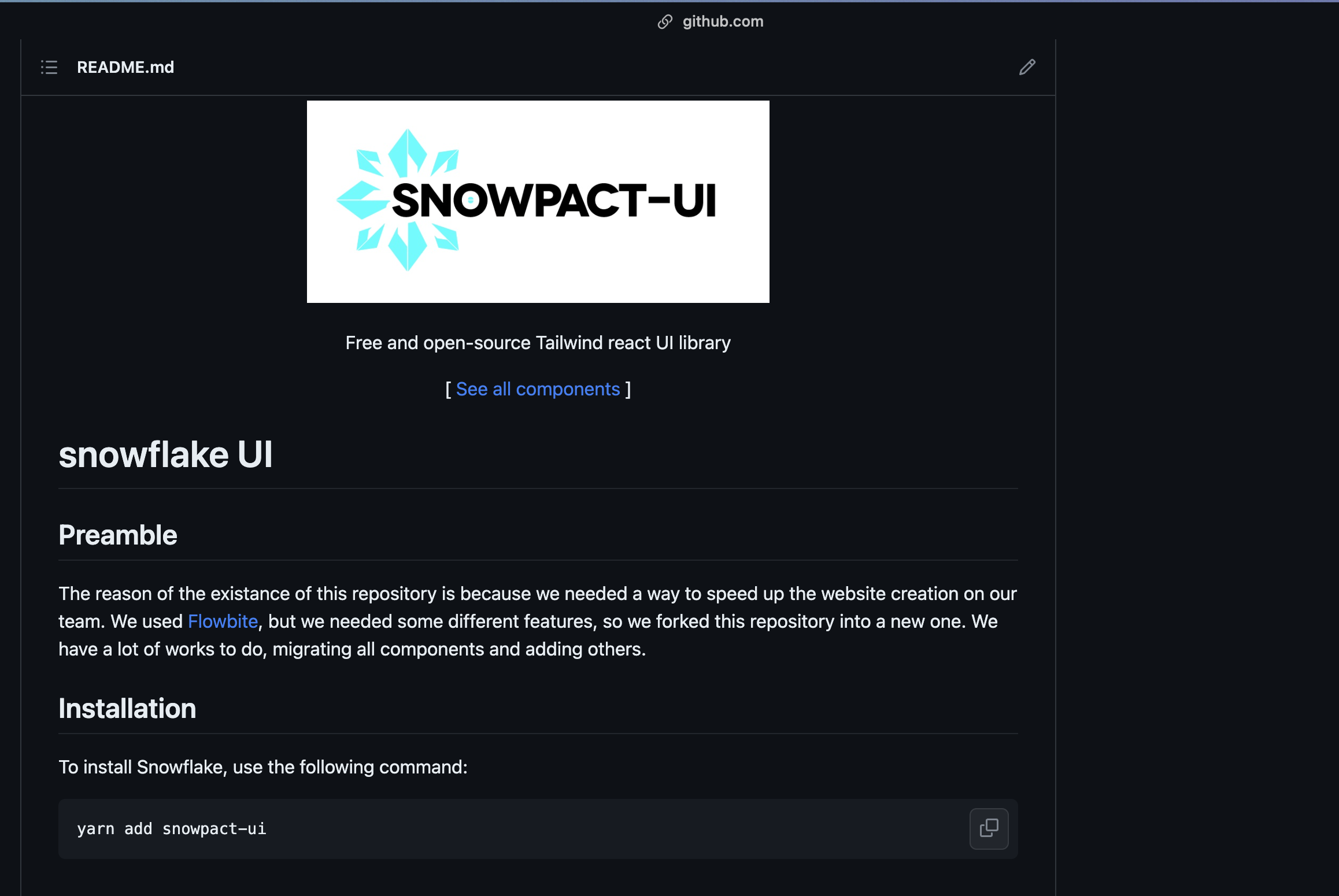Click the See all components link
Screen dimensions: 1339x896
coord(538,389)
